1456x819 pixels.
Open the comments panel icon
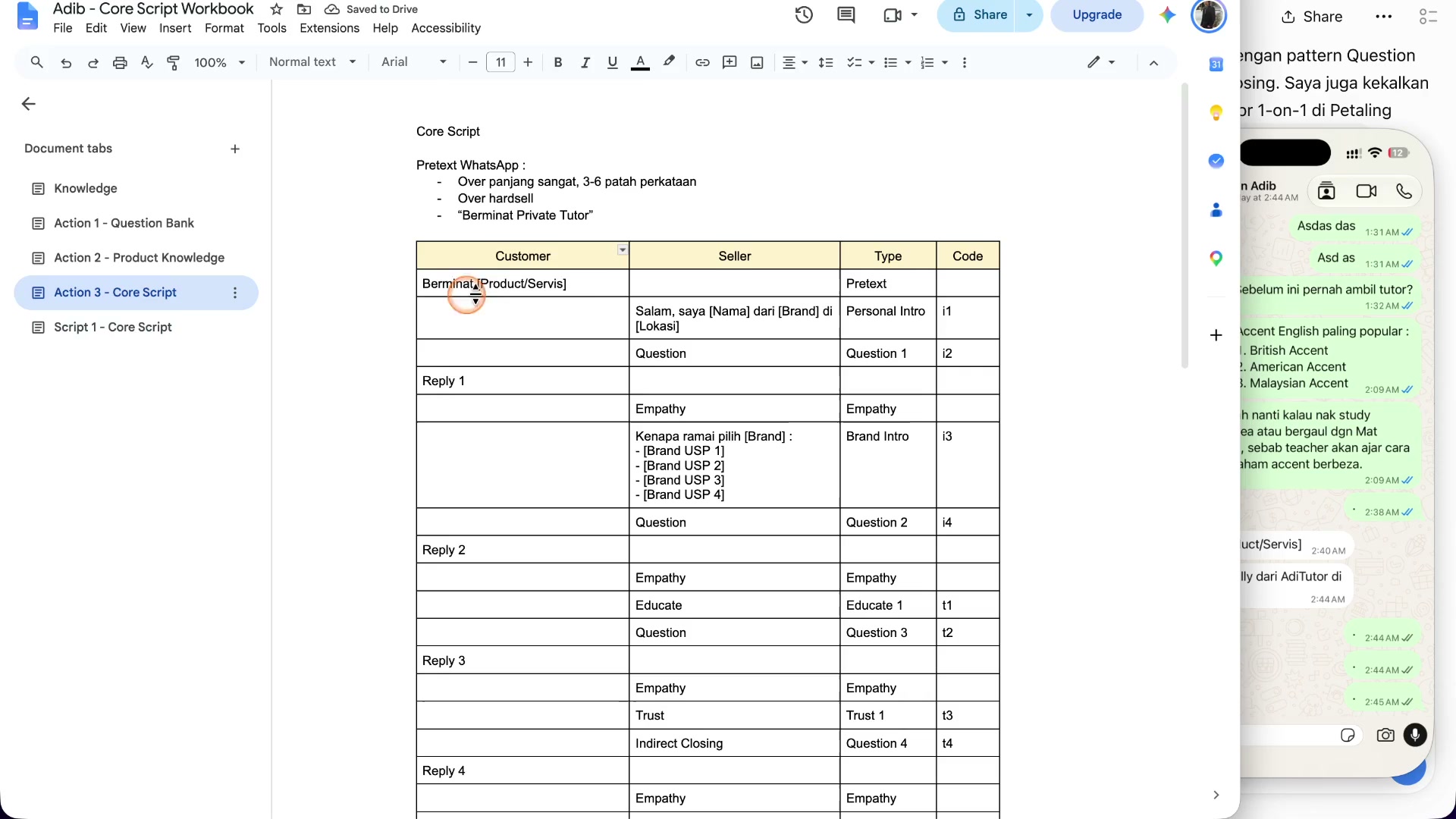tap(846, 14)
